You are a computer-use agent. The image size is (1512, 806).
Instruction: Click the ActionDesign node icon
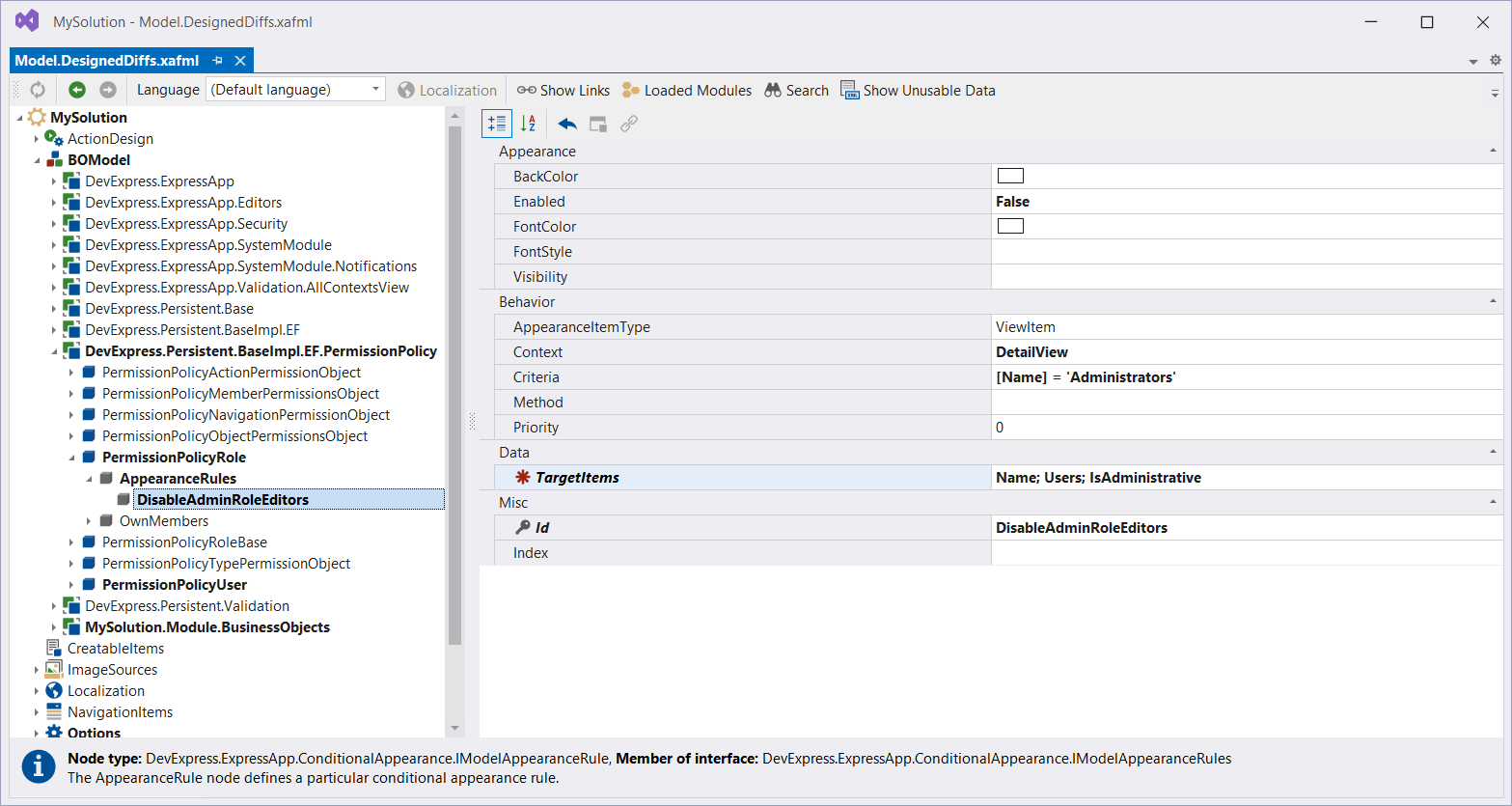(x=54, y=138)
